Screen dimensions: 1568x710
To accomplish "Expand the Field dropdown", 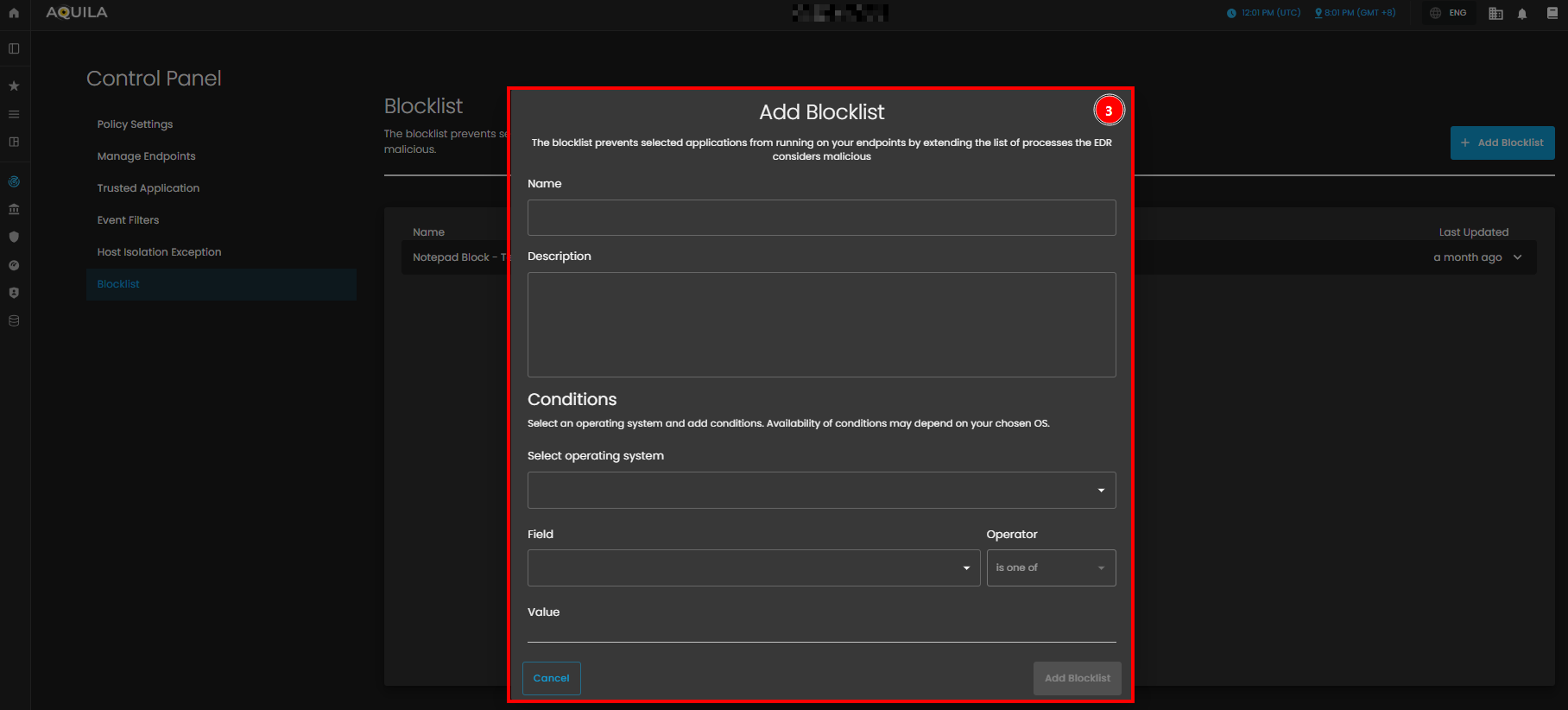I will point(753,568).
